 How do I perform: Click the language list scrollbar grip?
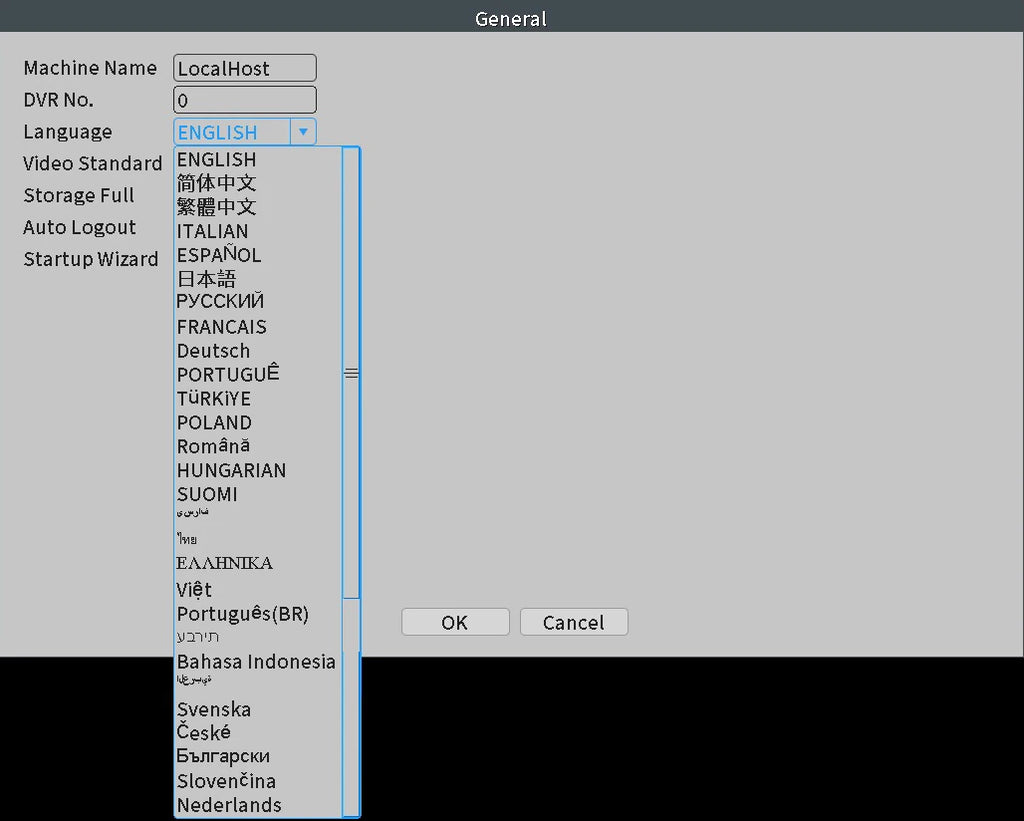pyautogui.click(x=351, y=373)
